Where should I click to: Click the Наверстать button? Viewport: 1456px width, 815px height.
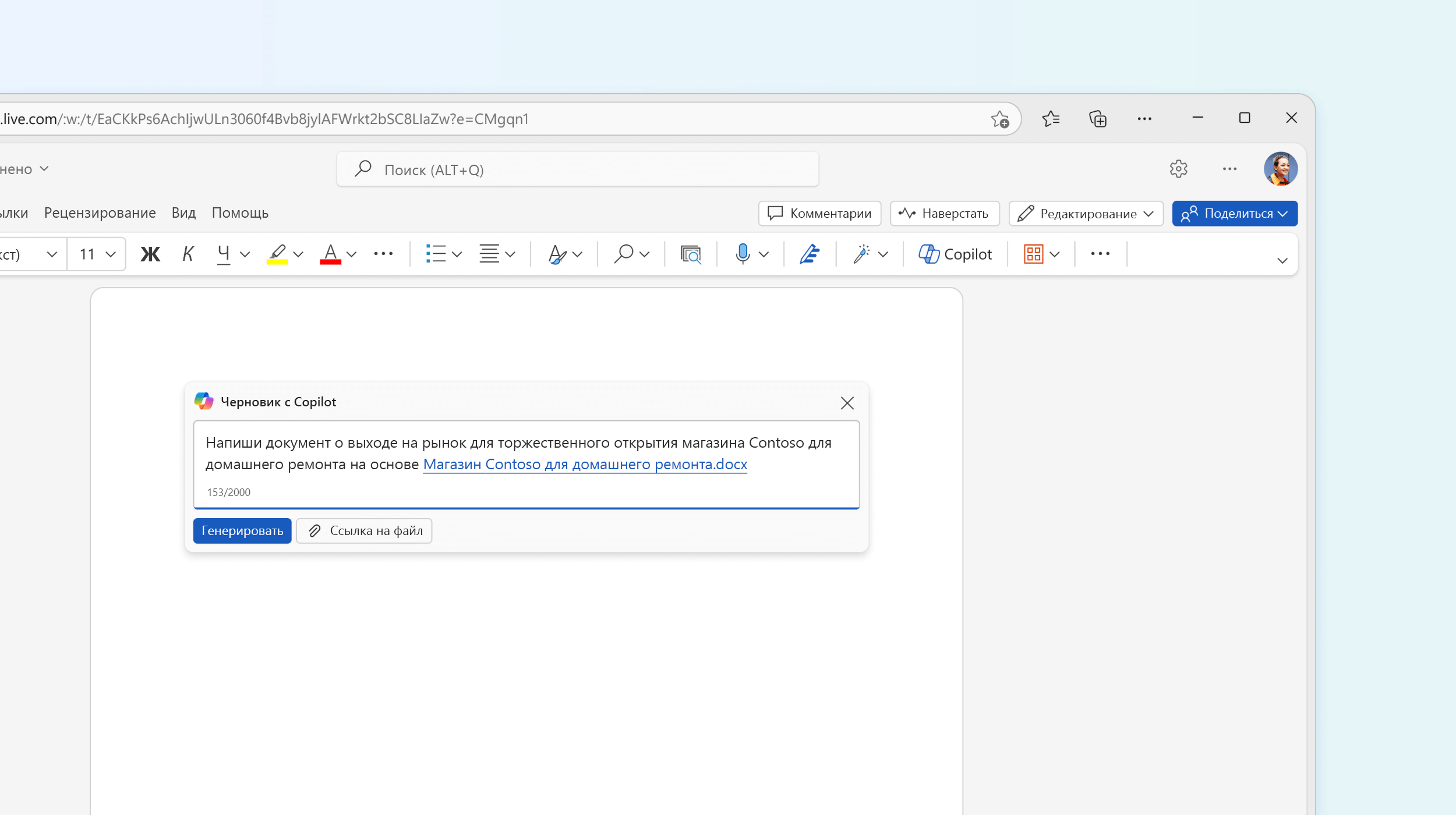point(945,214)
